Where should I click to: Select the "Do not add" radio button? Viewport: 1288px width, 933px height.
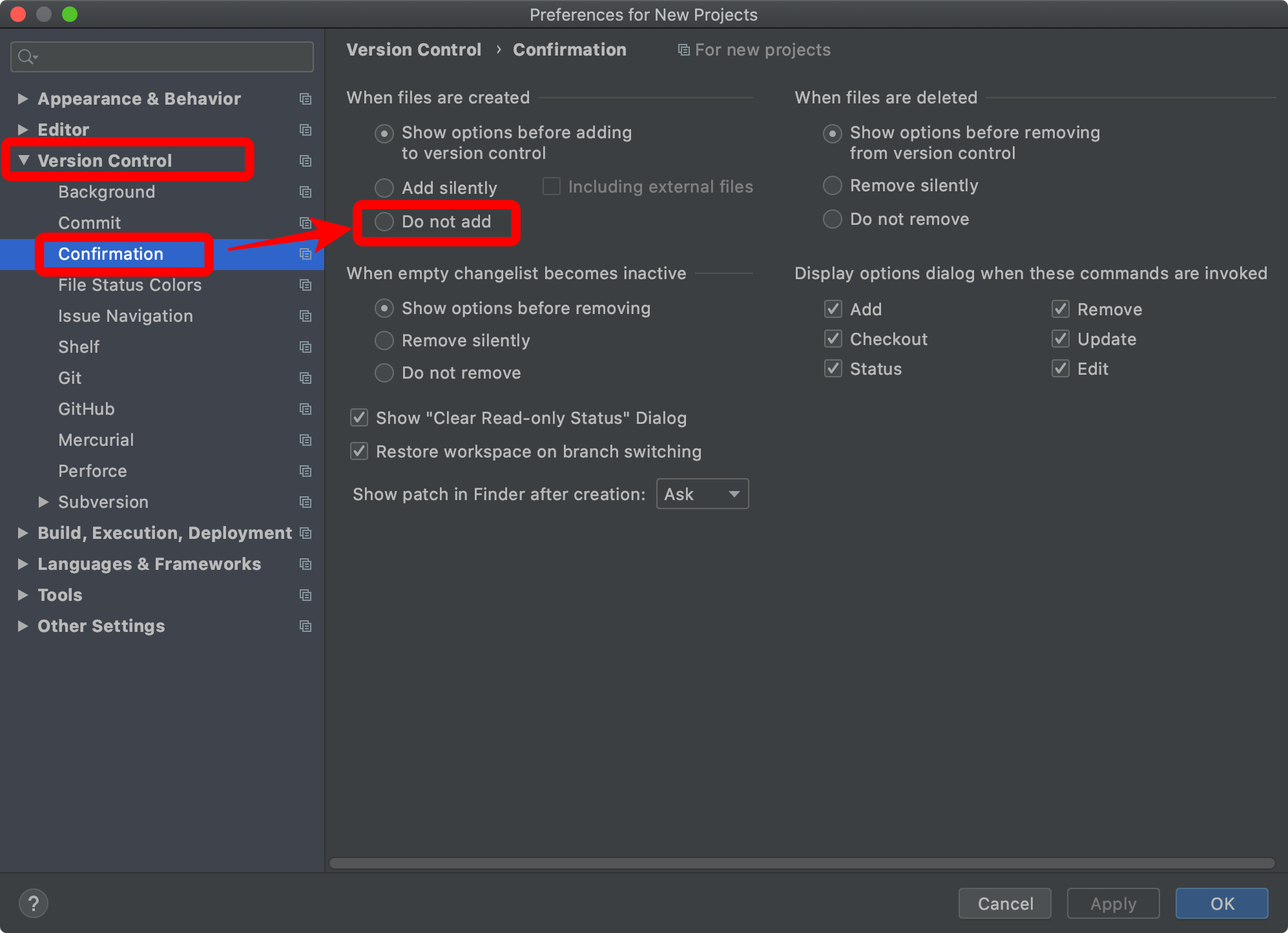tap(384, 222)
